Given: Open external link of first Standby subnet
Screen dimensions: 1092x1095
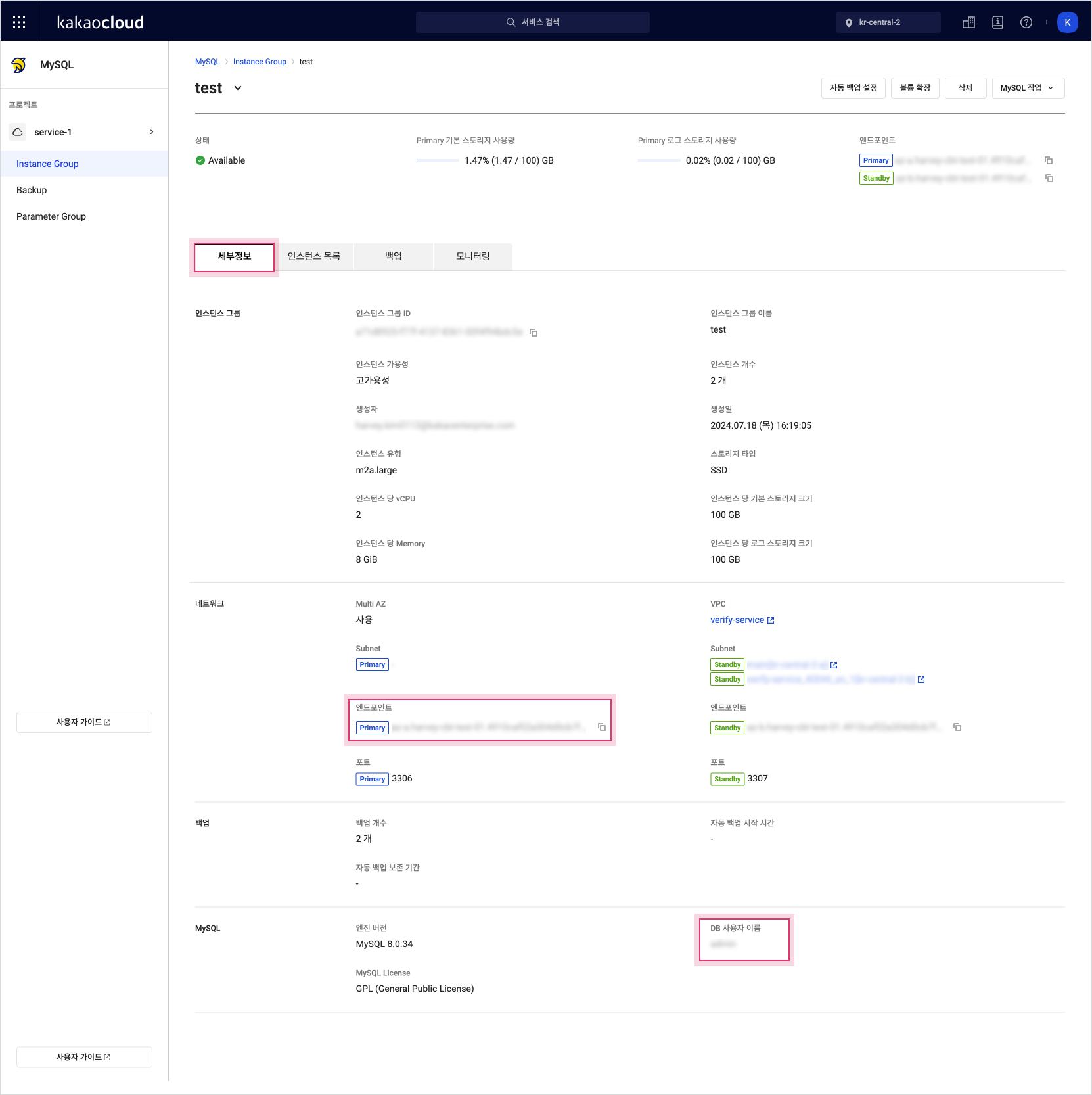Looking at the screenshot, I should [834, 665].
